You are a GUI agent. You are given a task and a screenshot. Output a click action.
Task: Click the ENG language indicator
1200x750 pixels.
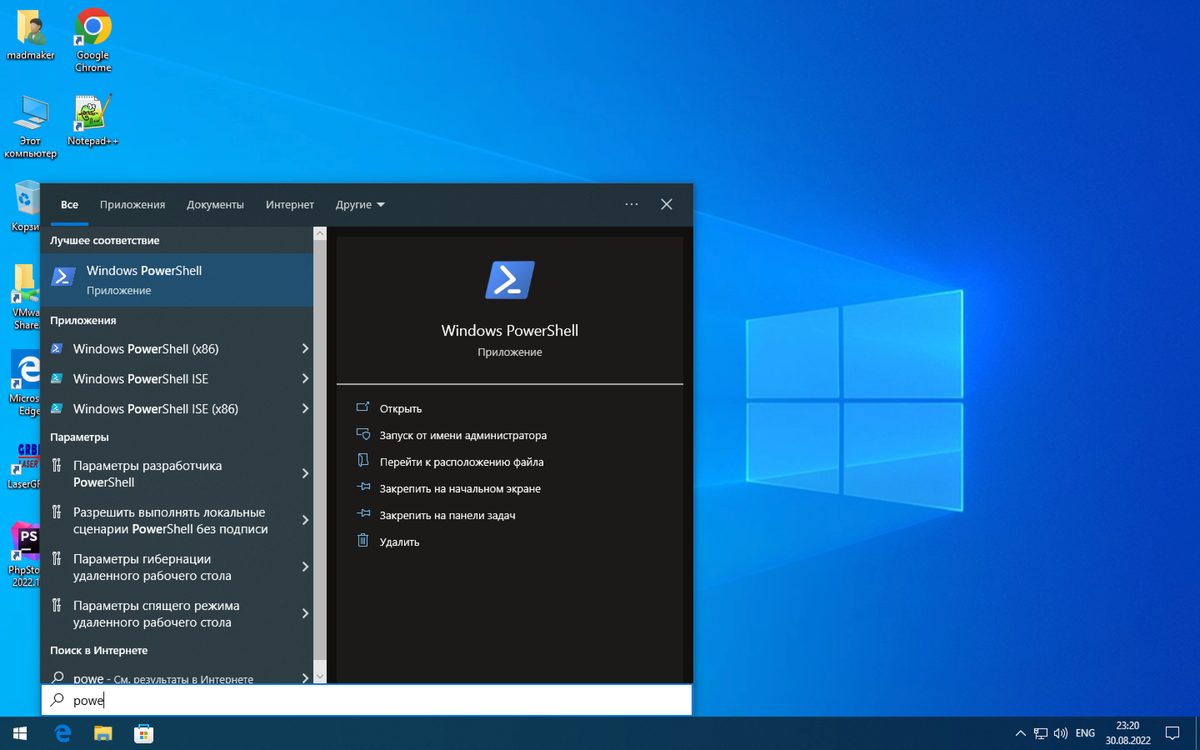tap(1085, 733)
